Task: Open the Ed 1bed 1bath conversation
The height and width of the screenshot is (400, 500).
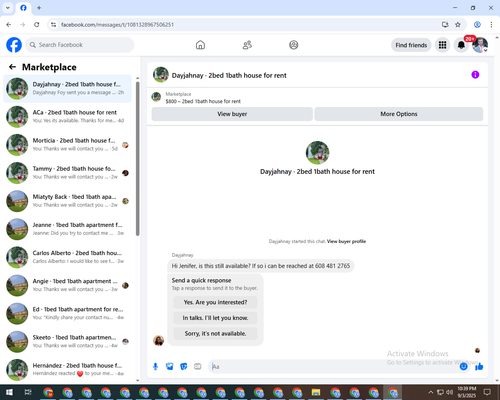Action: [67, 313]
